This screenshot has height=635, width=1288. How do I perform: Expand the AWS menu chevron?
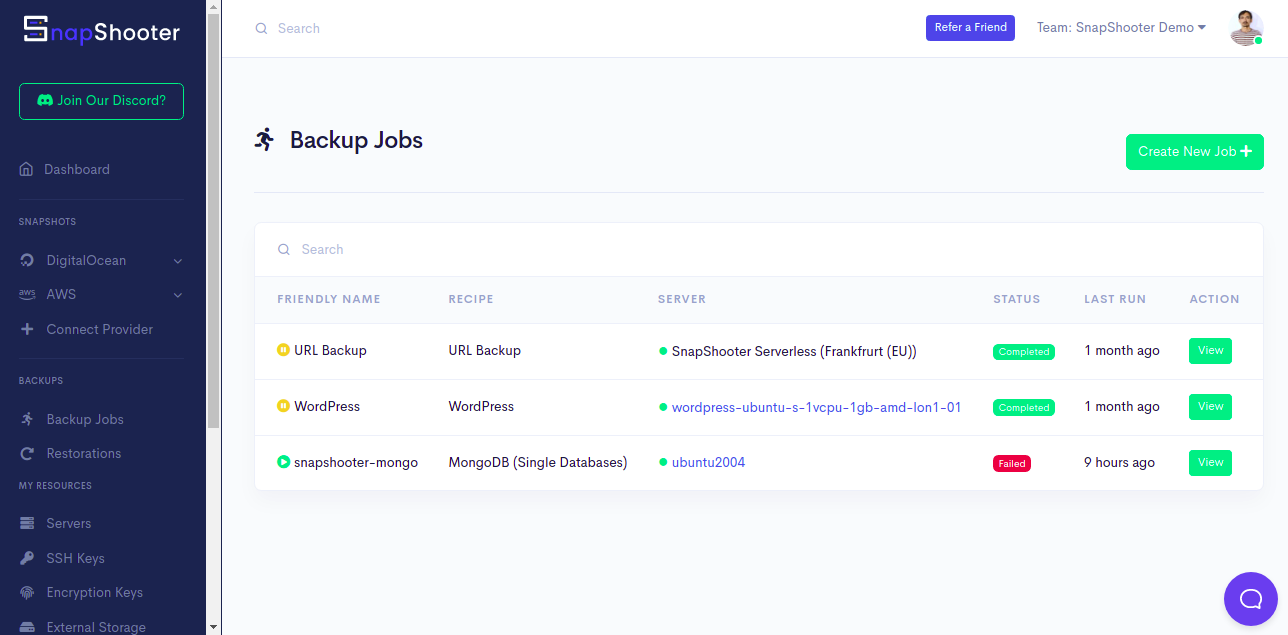(178, 295)
